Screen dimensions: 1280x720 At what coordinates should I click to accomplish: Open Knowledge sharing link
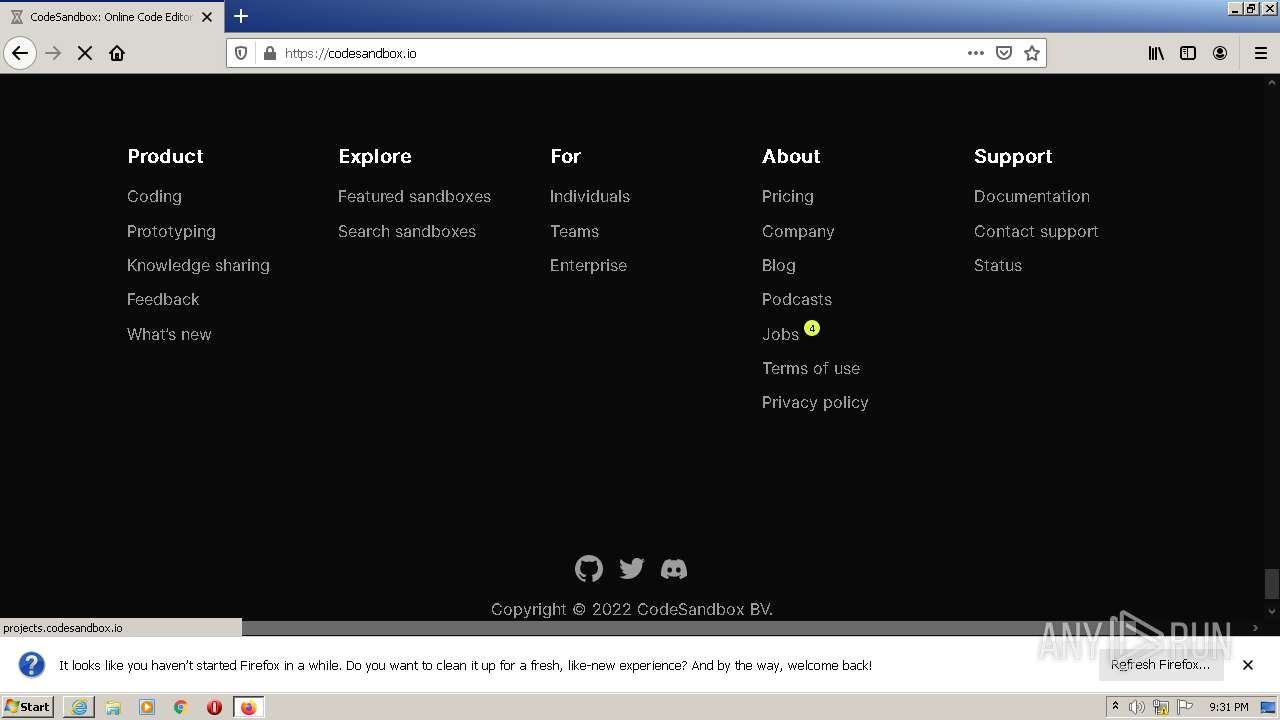click(198, 265)
